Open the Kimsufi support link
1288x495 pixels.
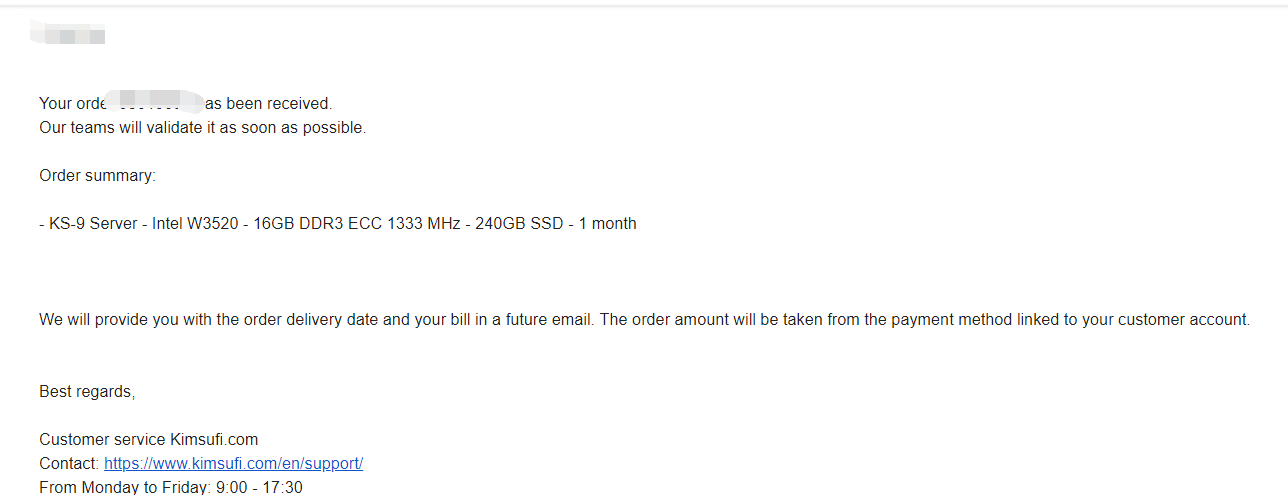tap(233, 464)
